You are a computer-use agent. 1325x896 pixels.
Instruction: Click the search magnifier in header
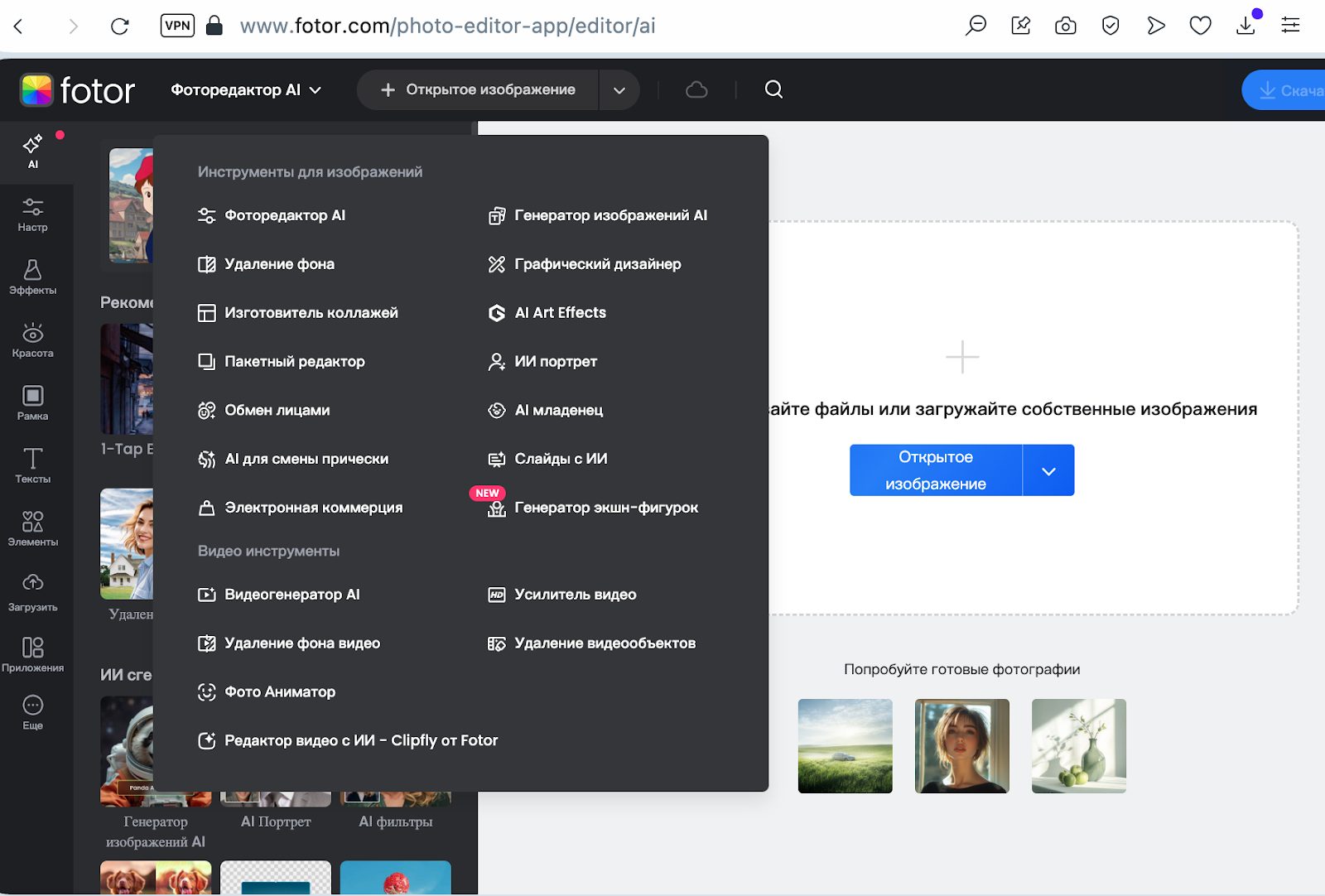(773, 89)
